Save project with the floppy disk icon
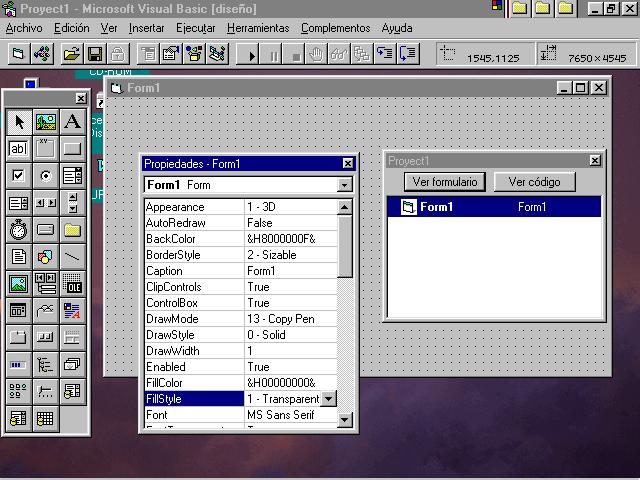The width and height of the screenshot is (640, 480). pyautogui.click(x=95, y=54)
